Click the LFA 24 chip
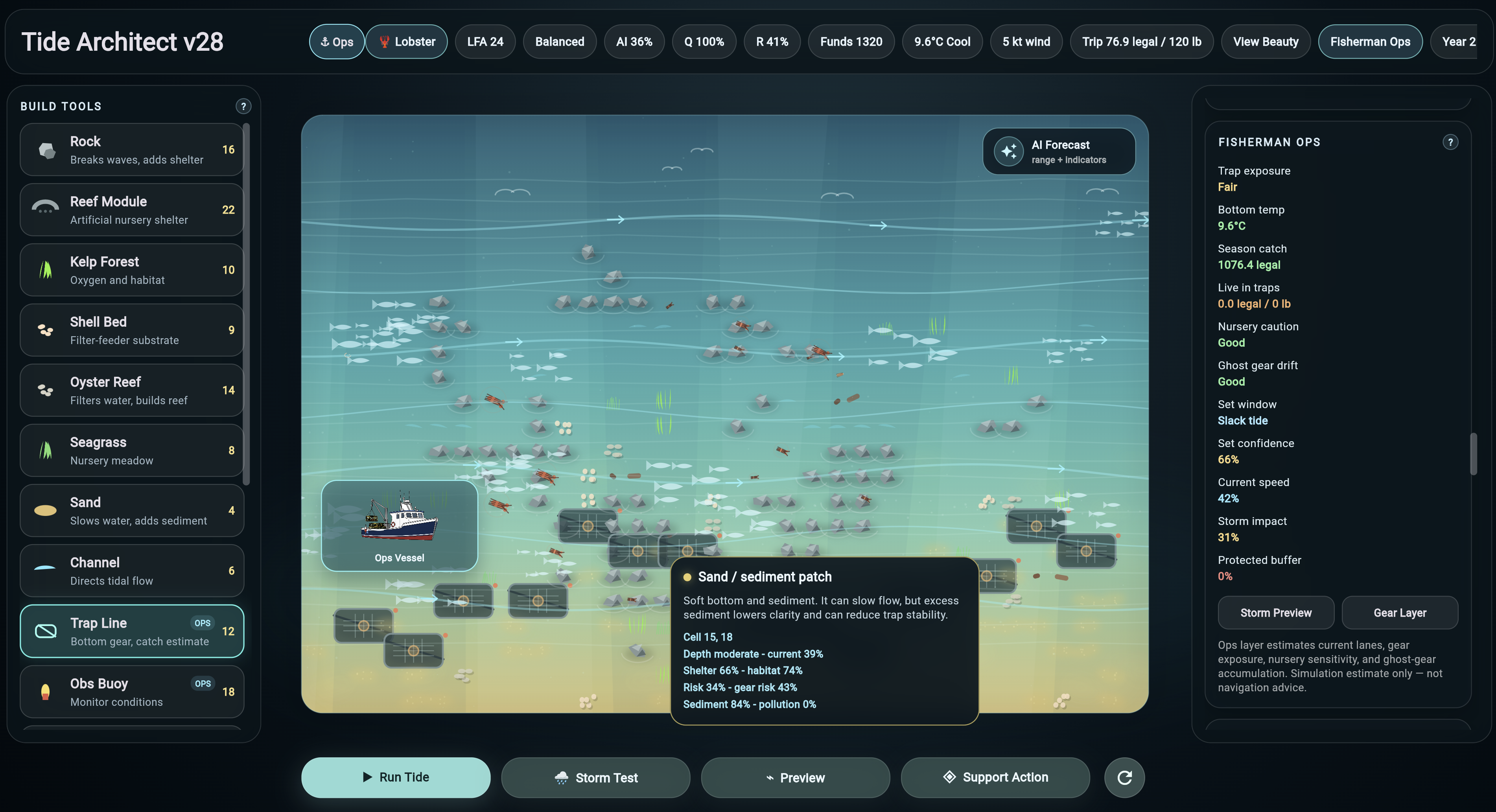Viewport: 1496px width, 812px height. [x=485, y=42]
